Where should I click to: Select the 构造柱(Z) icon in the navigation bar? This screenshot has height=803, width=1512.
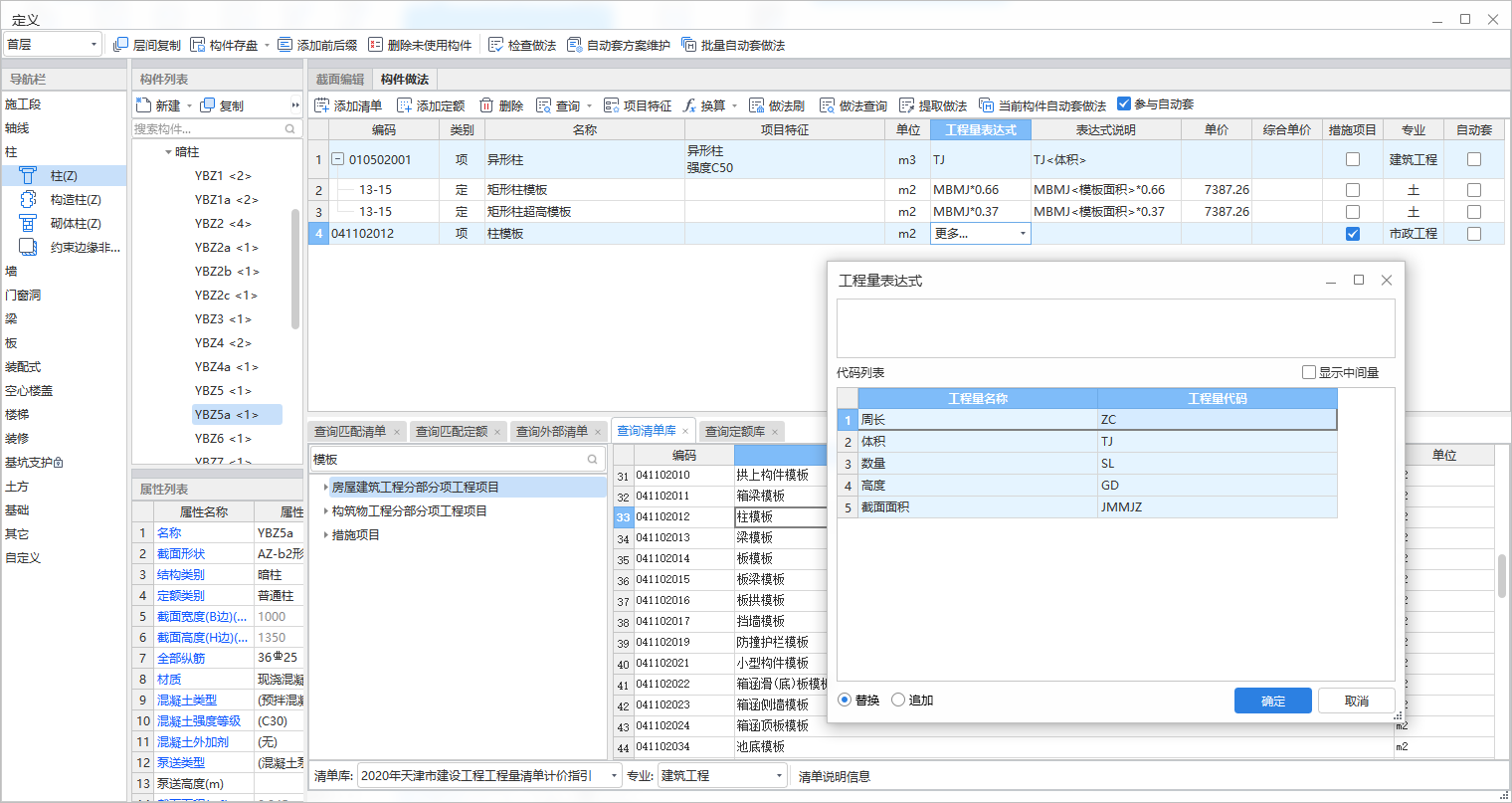(x=28, y=199)
